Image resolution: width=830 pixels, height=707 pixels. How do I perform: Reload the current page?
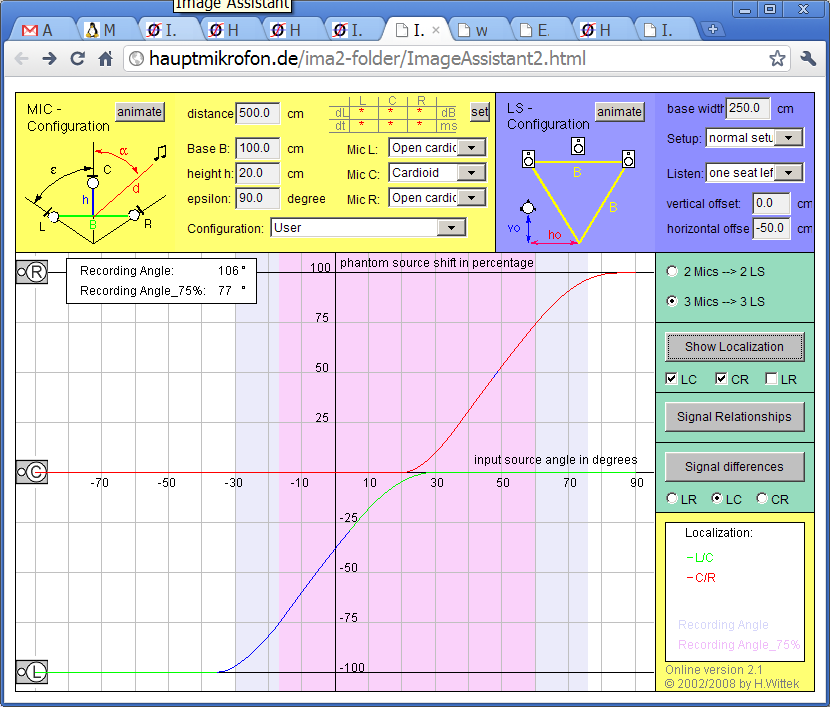point(78,58)
